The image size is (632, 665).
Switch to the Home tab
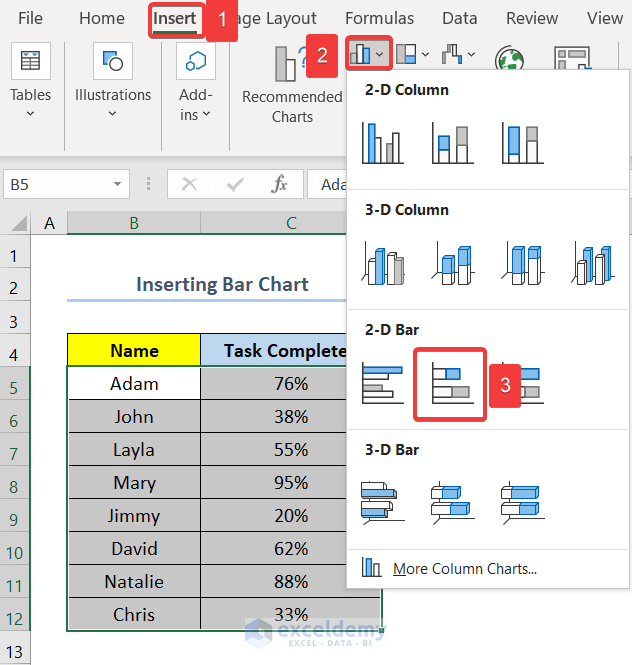102,18
